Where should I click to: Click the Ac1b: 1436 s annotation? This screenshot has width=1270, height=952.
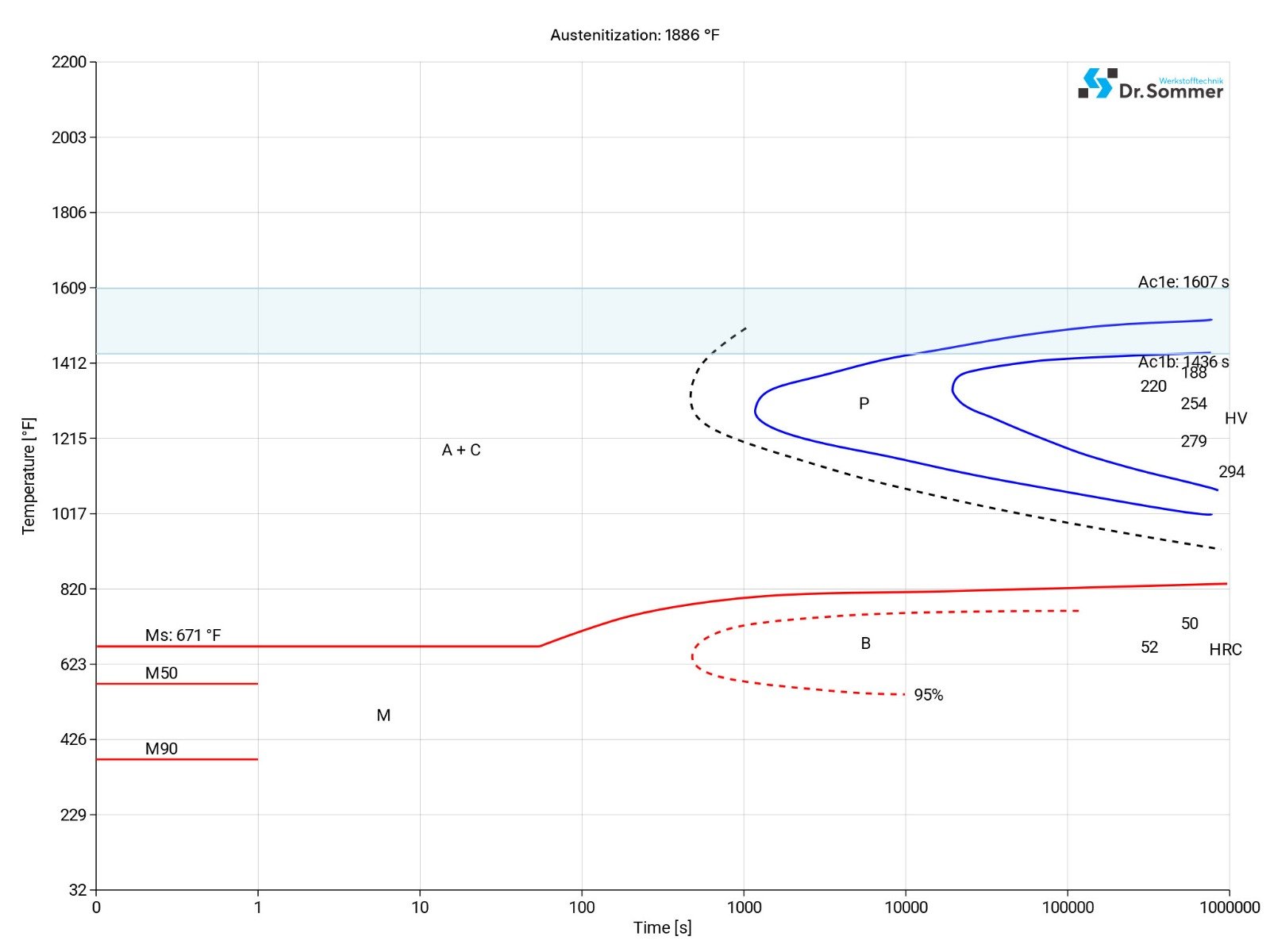(1183, 362)
